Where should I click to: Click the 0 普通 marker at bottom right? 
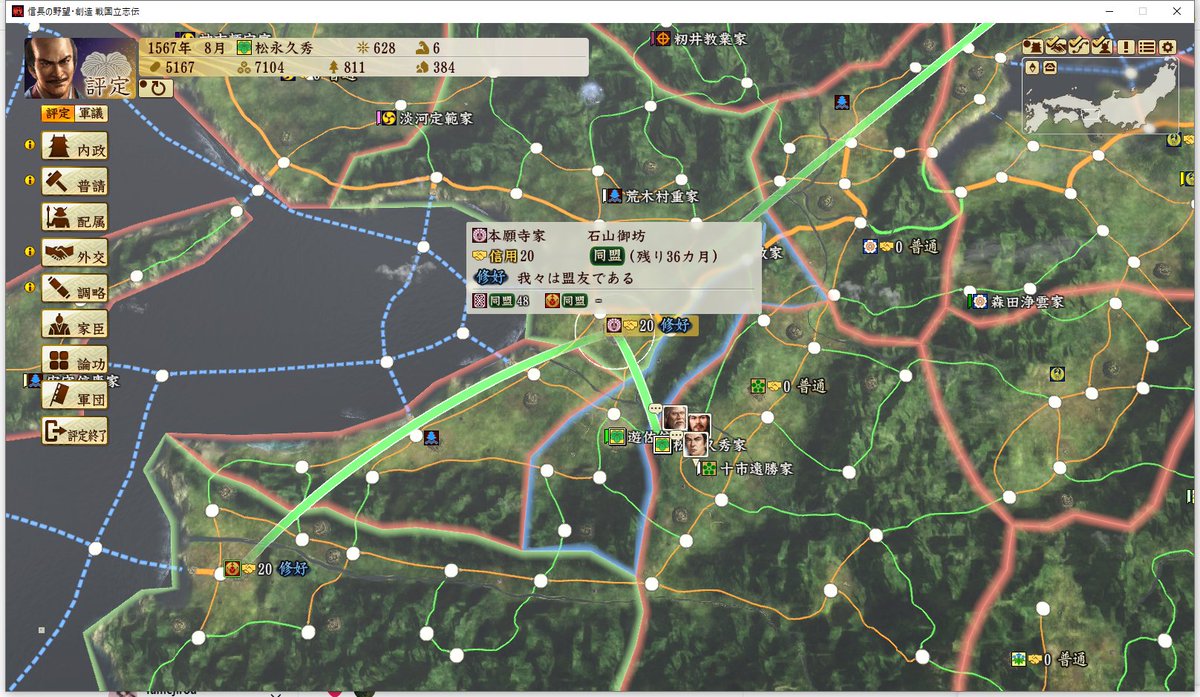pyautogui.click(x=1048, y=659)
